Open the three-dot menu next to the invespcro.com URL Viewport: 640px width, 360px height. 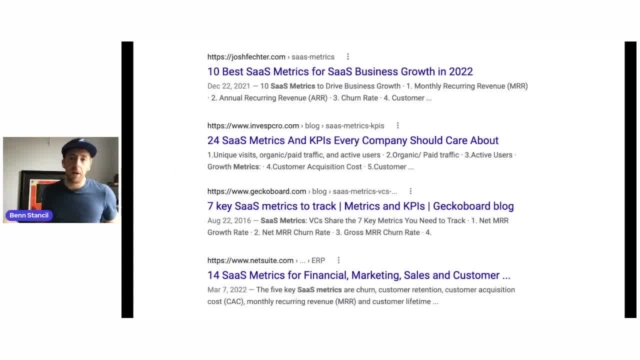(x=398, y=126)
